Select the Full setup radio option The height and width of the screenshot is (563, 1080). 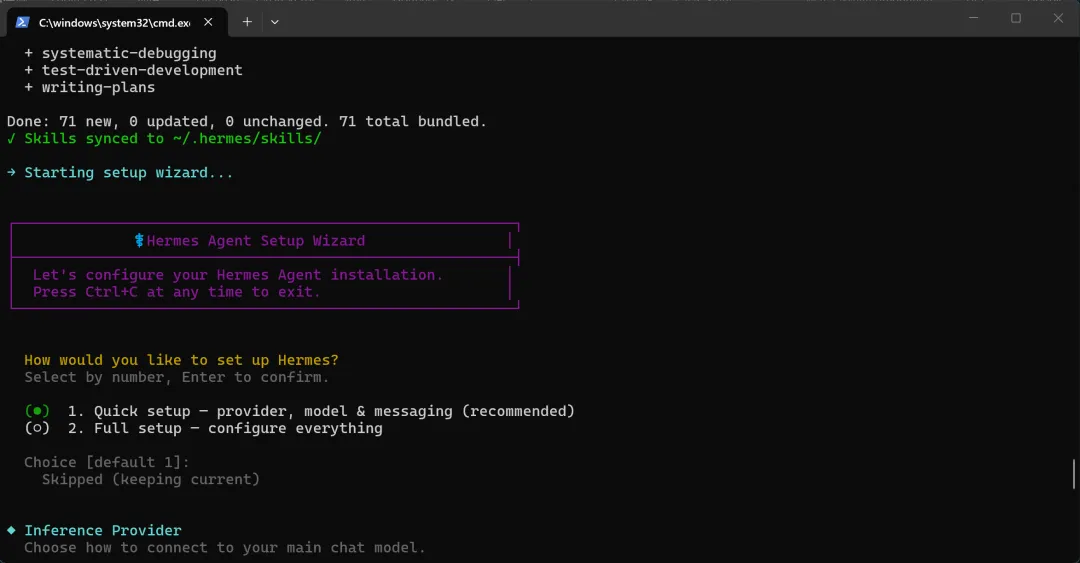pyautogui.click(x=37, y=429)
